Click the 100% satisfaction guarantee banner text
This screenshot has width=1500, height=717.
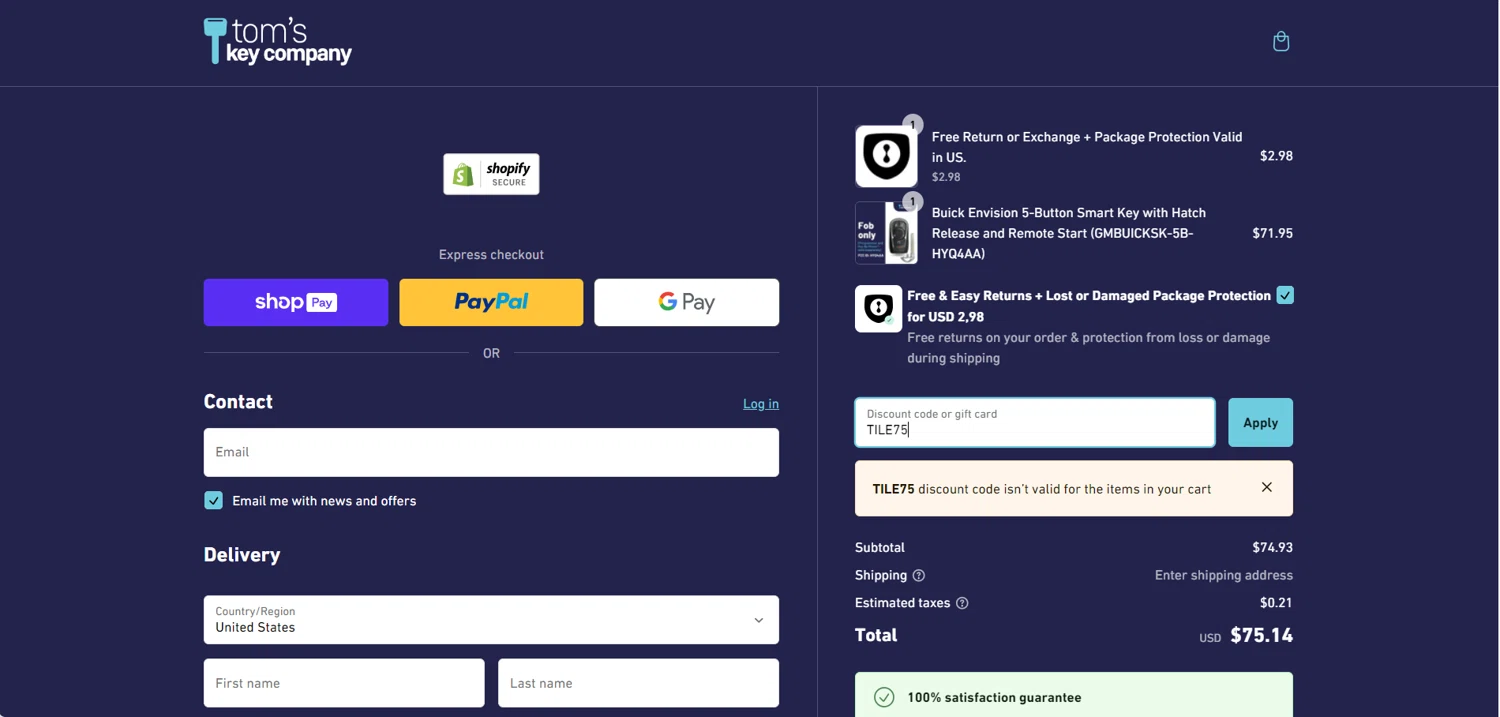pyautogui.click(x=994, y=698)
